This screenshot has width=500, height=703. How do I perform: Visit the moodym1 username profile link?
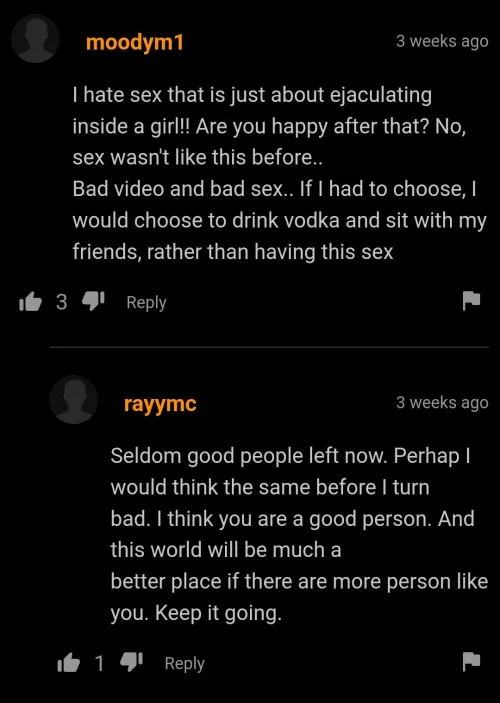click(x=135, y=43)
